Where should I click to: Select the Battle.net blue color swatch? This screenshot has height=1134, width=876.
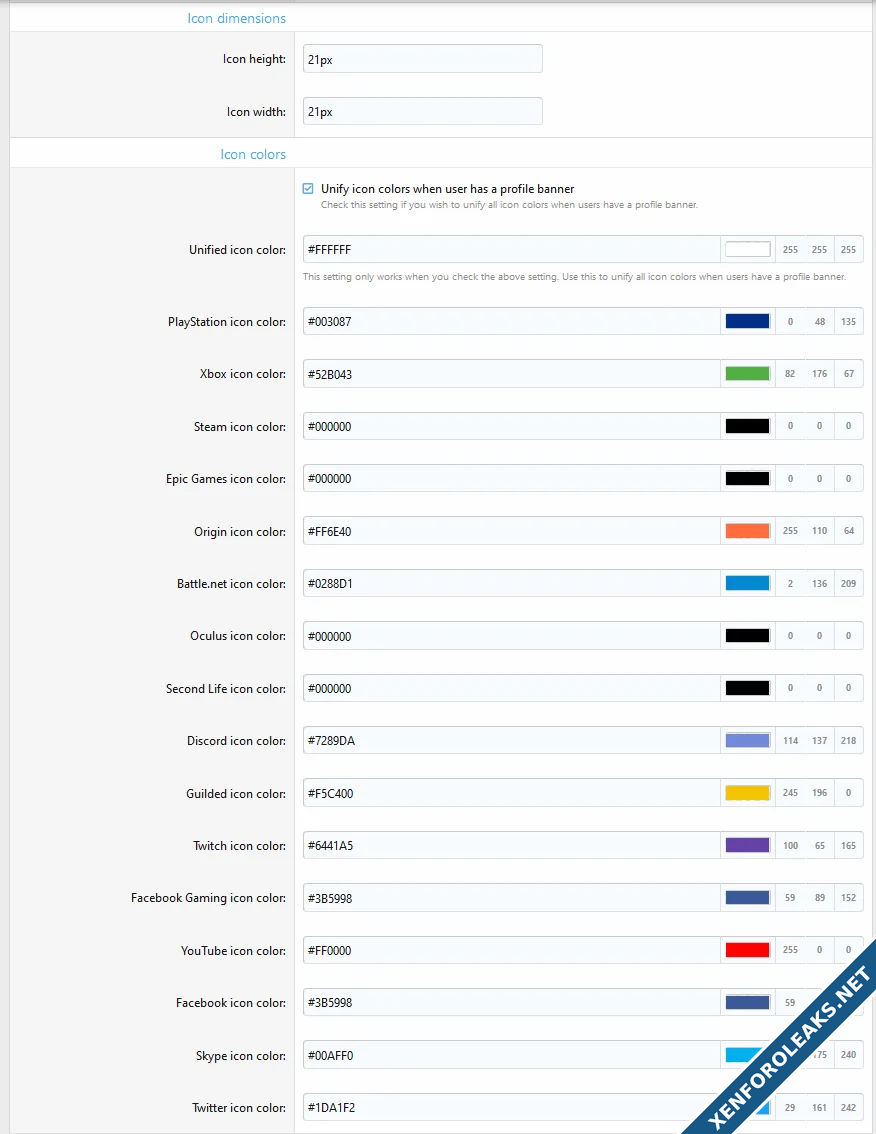747,584
